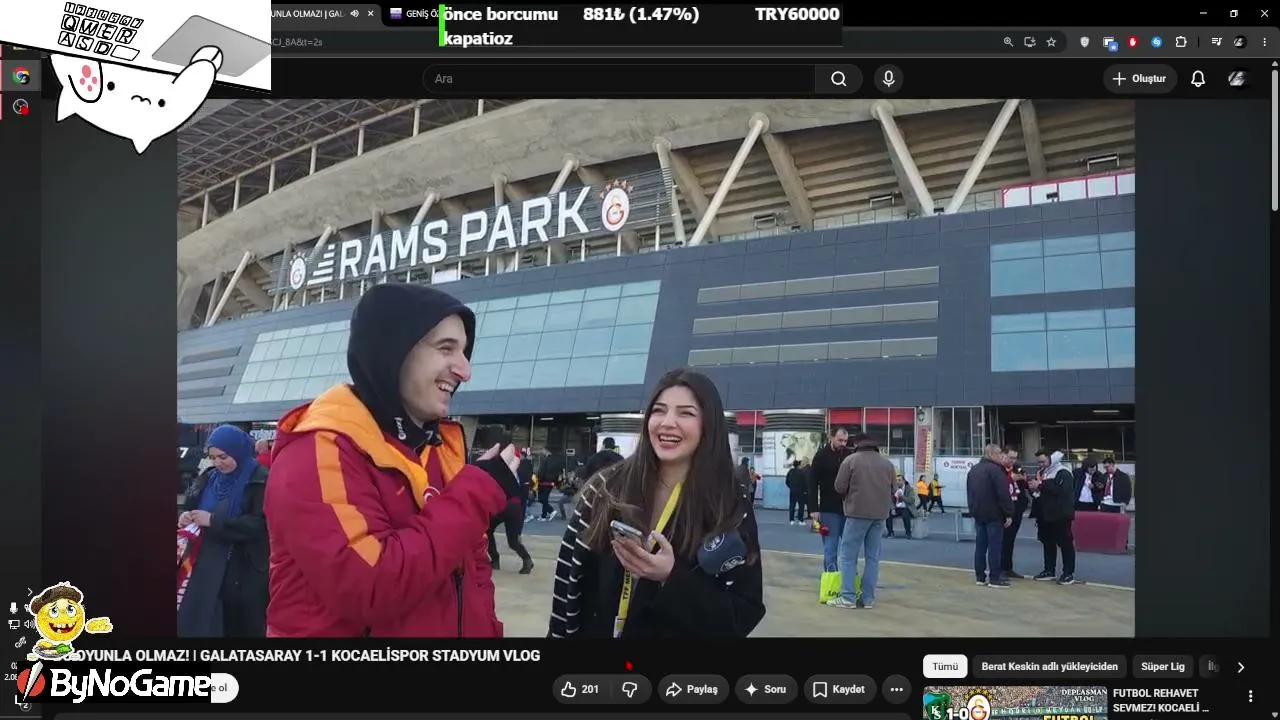Zoom the page with the magnifier icon
The height and width of the screenshot is (720, 1280).
click(x=1008, y=42)
